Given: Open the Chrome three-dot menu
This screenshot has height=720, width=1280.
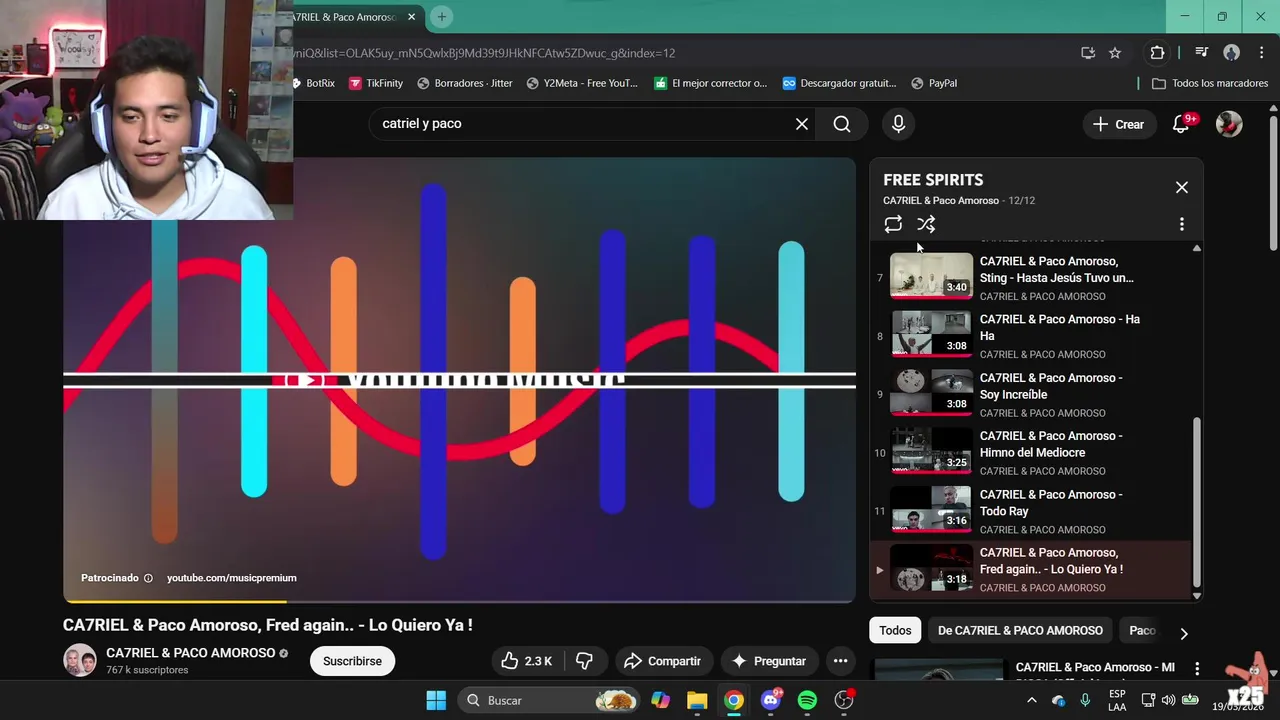Looking at the screenshot, I should pyautogui.click(x=1259, y=53).
